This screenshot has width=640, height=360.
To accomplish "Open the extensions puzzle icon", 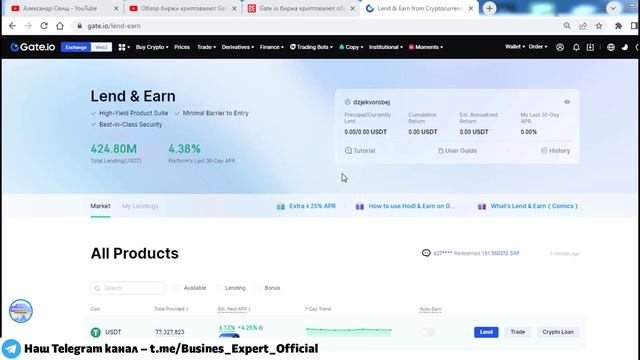I will [x=618, y=26].
